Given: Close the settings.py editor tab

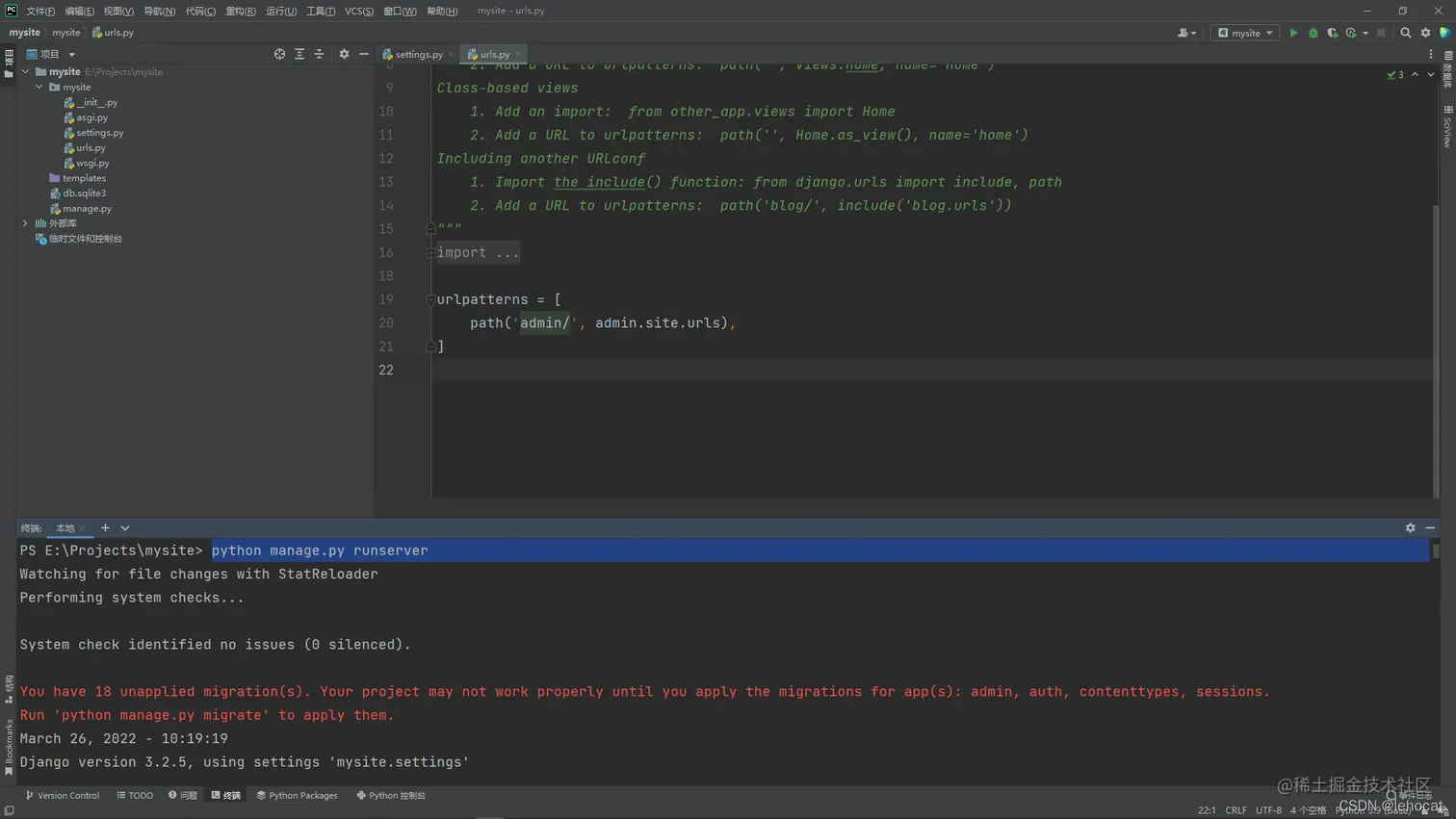Looking at the screenshot, I should [451, 55].
